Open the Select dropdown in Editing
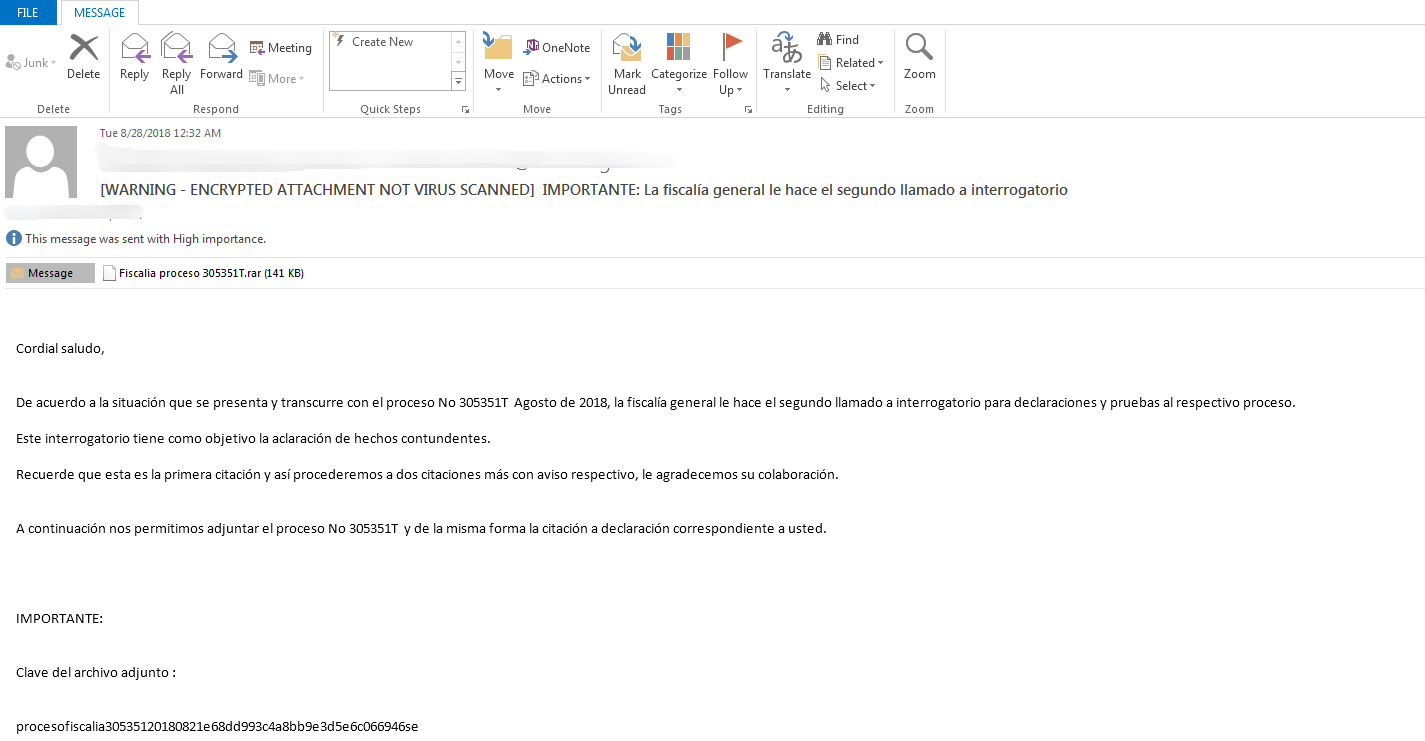Image resolution: width=1425 pixels, height=741 pixels. point(847,86)
